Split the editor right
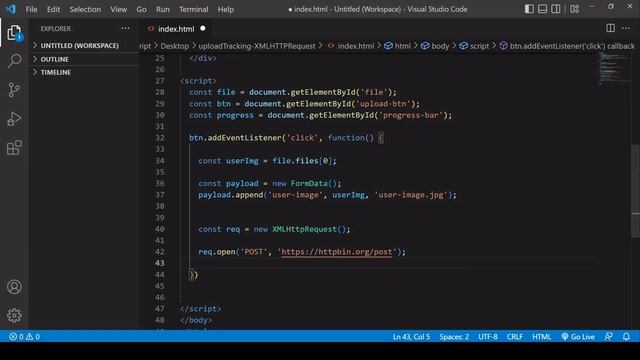Screen dimensions: 640x360 click(x=611, y=28)
